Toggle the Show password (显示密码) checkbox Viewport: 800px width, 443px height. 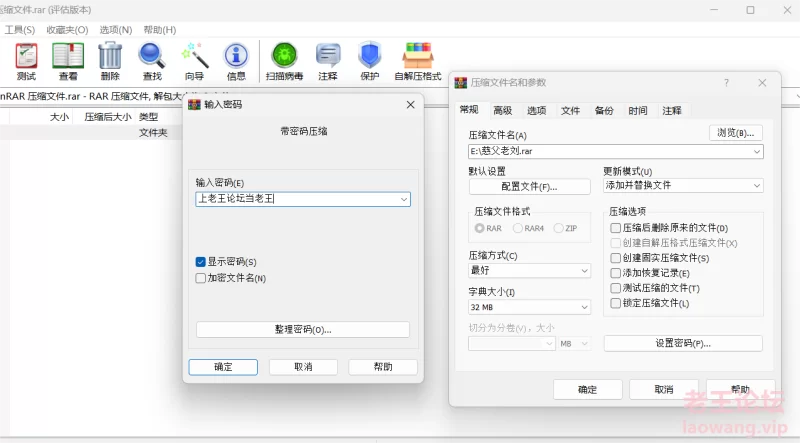pyautogui.click(x=201, y=262)
